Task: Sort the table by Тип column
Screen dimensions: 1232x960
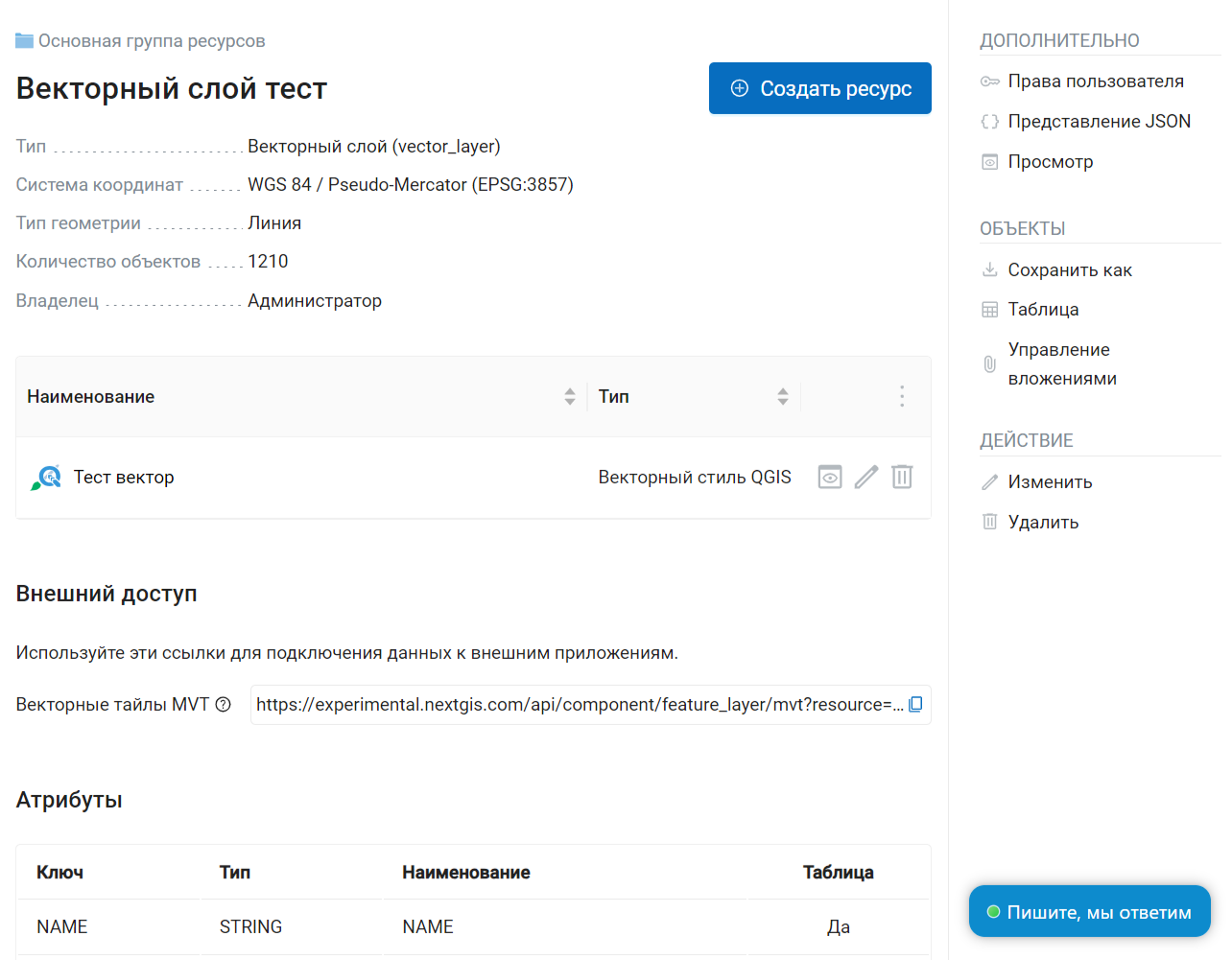Action: point(783,396)
